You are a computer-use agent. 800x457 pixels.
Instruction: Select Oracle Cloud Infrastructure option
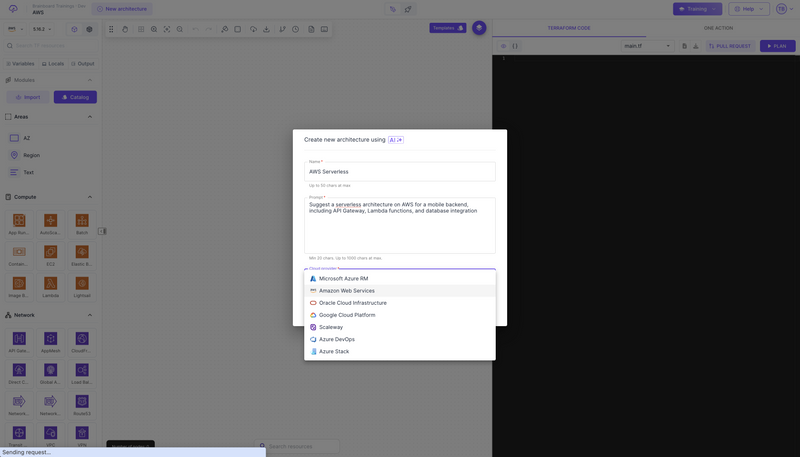click(x=399, y=303)
